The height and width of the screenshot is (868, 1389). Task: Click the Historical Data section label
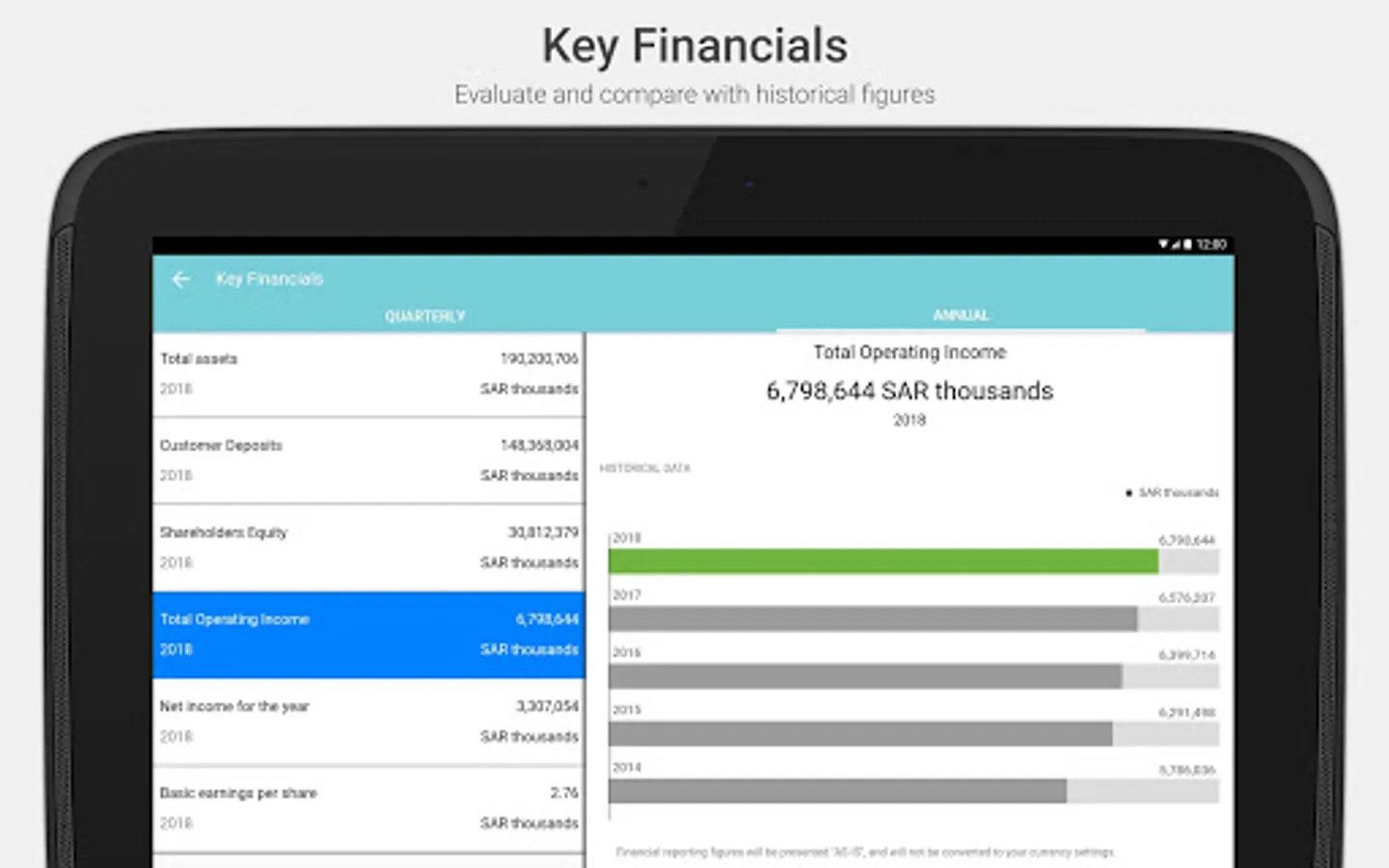(x=645, y=468)
